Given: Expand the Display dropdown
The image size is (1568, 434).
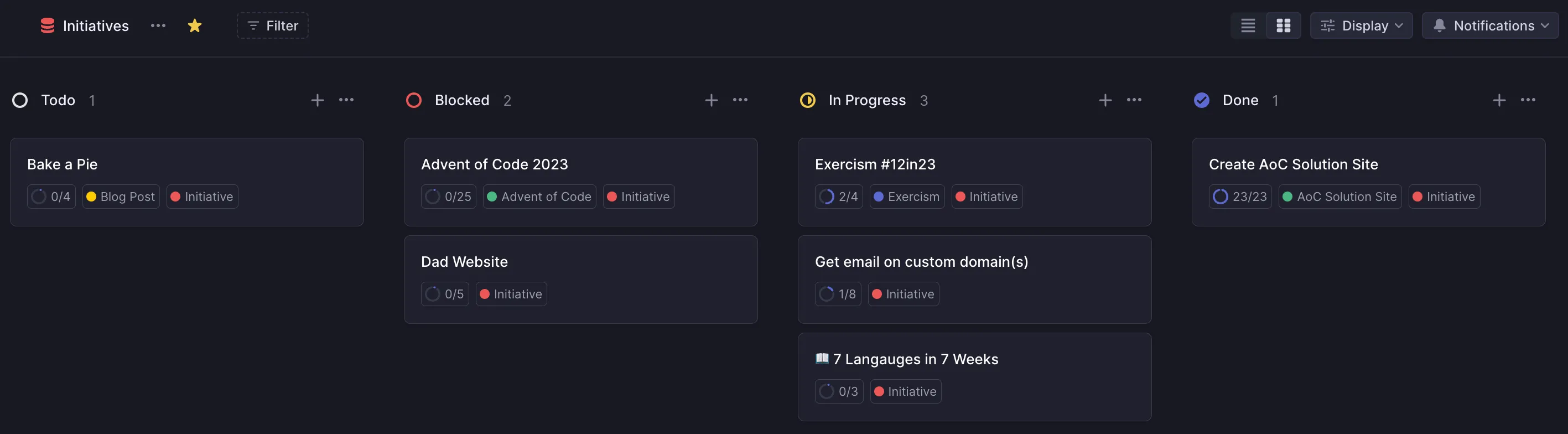Looking at the screenshot, I should [x=1361, y=25].
